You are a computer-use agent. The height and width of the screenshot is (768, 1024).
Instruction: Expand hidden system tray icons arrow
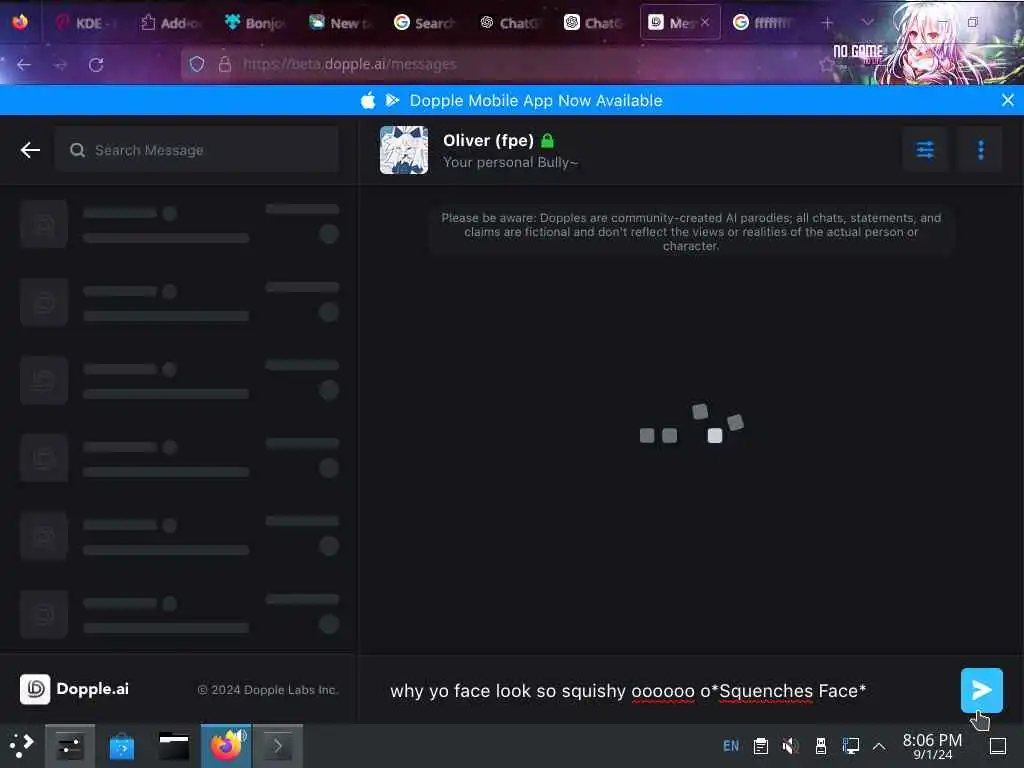879,746
